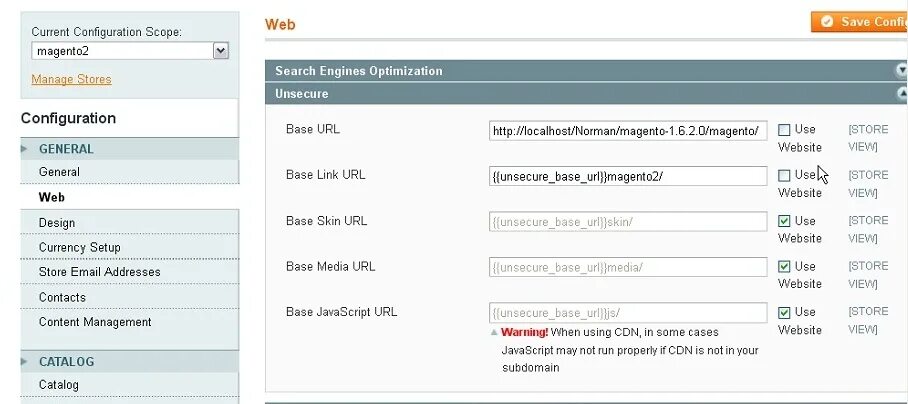The width and height of the screenshot is (908, 404).
Task: Click the arrow icon on Search Engines Optimization bar
Action: tap(902, 71)
